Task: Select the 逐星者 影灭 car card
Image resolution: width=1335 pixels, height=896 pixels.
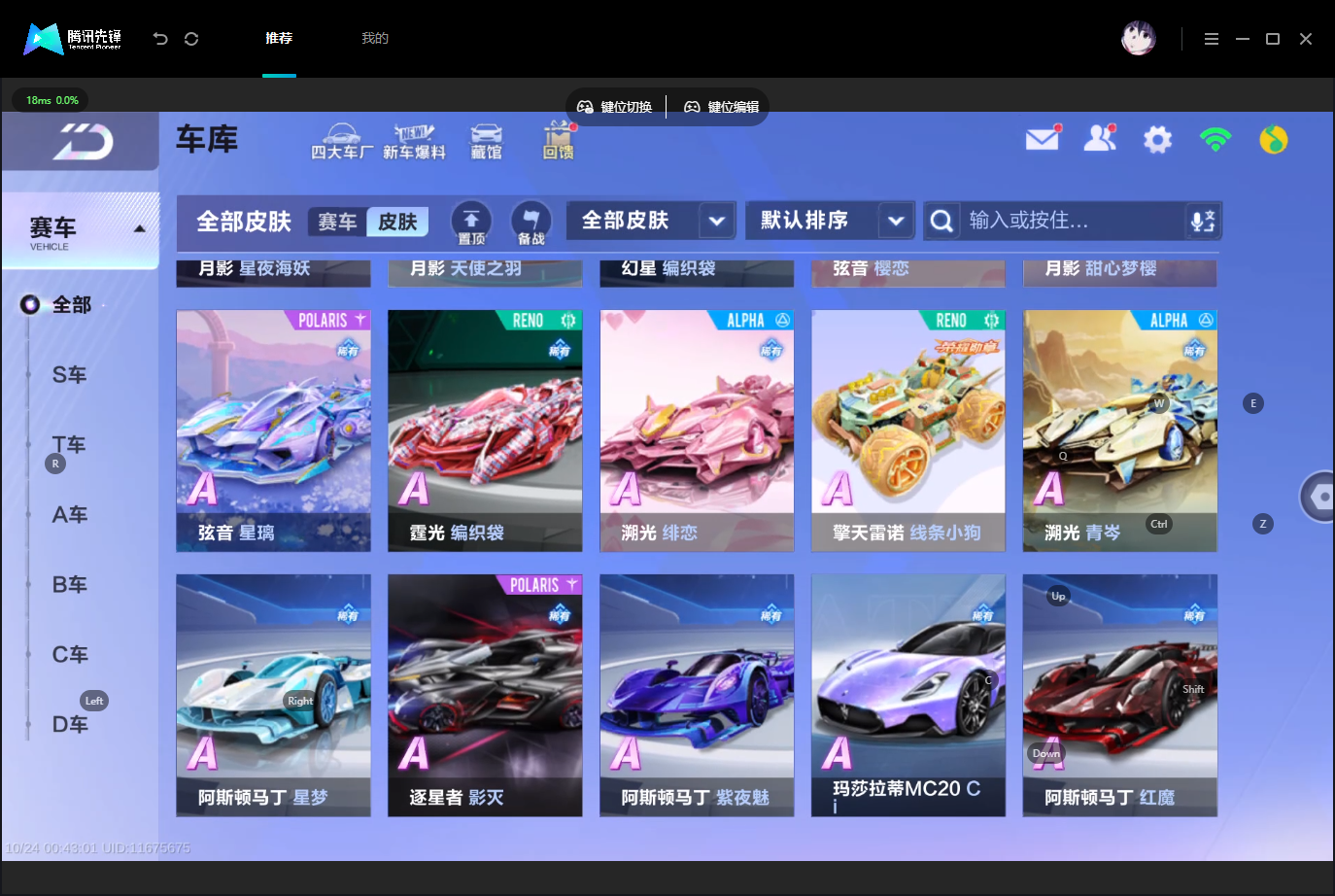Action: (x=485, y=696)
